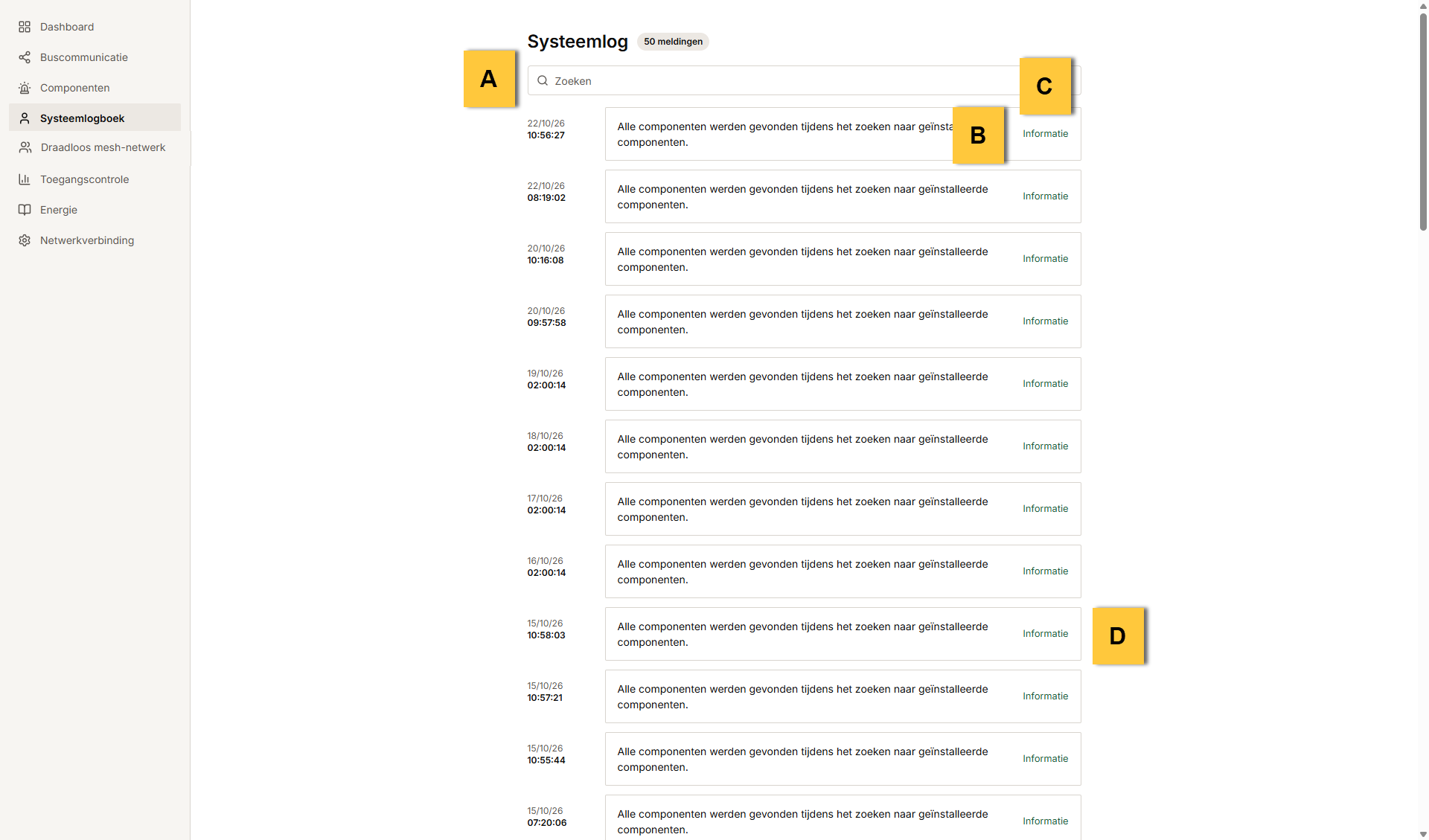Open Draadloos mesh-netwerk section
The image size is (1429, 840).
click(95, 147)
